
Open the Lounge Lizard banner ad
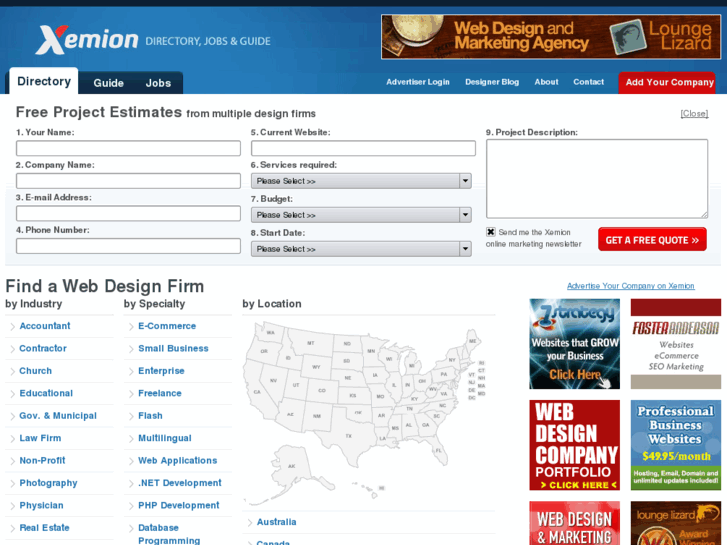[551, 37]
